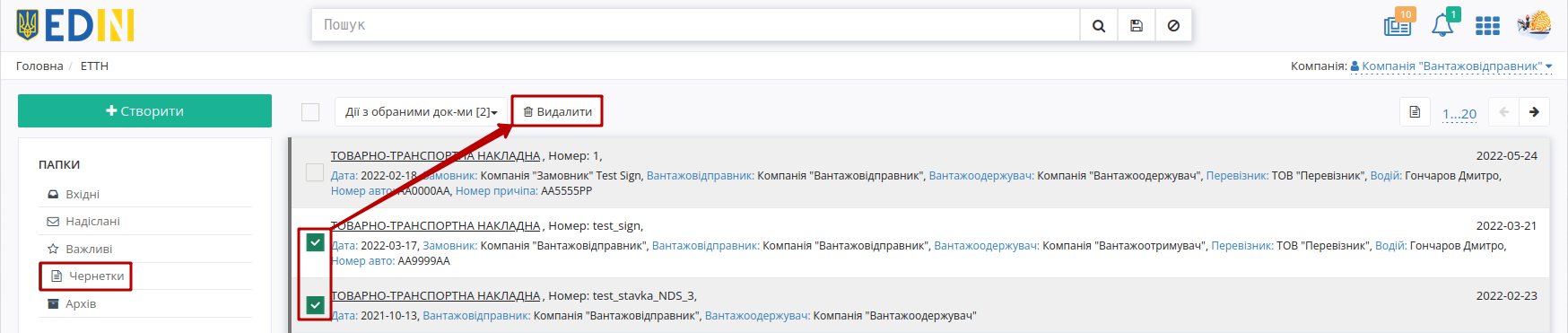The image size is (1568, 333).
Task: Open the Компанія "Вантажовідправник" company dropdown
Action: coord(1451,66)
